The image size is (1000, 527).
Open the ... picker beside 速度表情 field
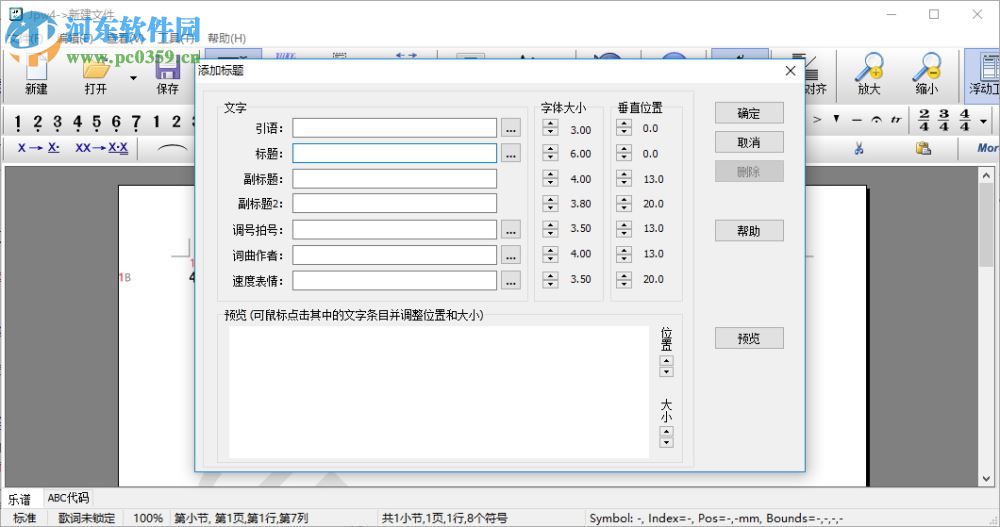pos(510,281)
